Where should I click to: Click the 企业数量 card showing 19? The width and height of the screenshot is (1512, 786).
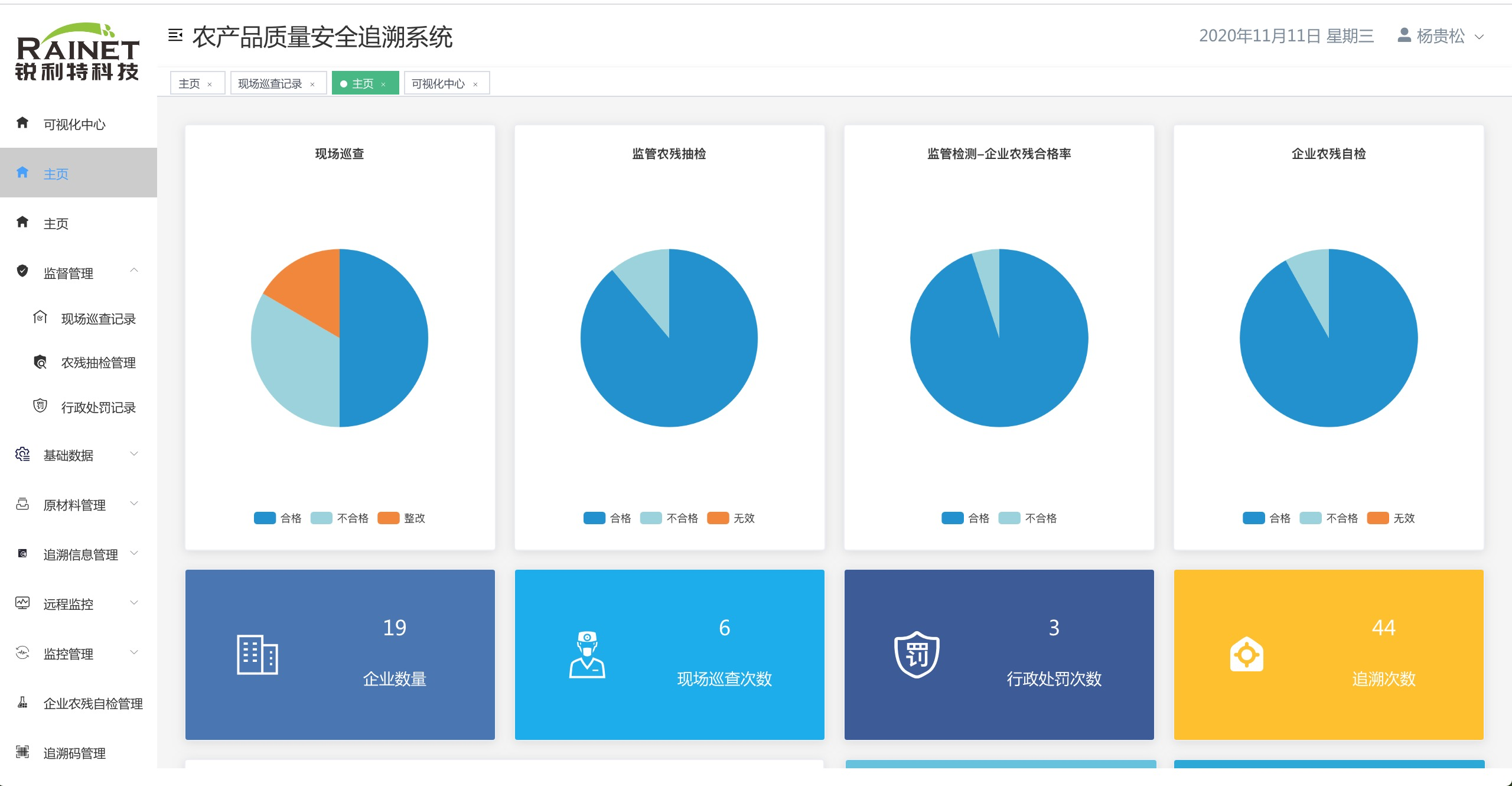click(340, 654)
